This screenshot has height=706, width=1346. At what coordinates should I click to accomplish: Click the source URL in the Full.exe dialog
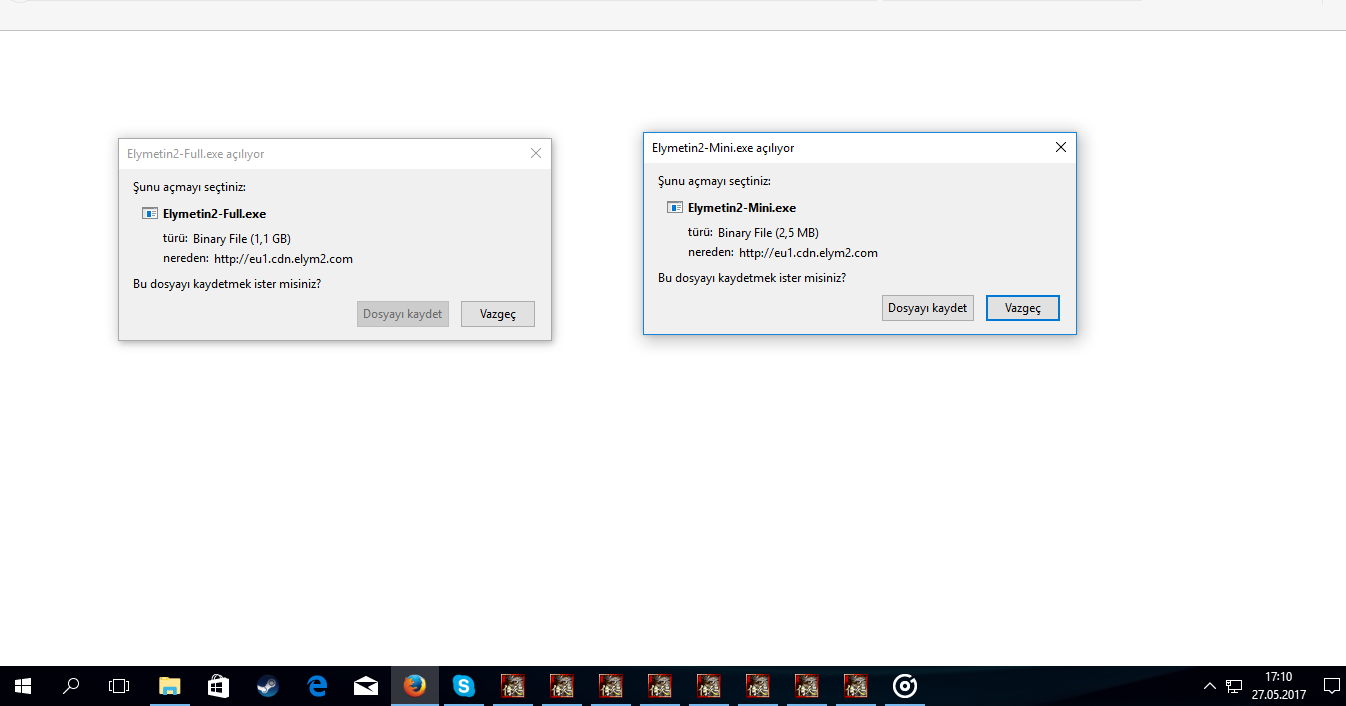[283, 259]
